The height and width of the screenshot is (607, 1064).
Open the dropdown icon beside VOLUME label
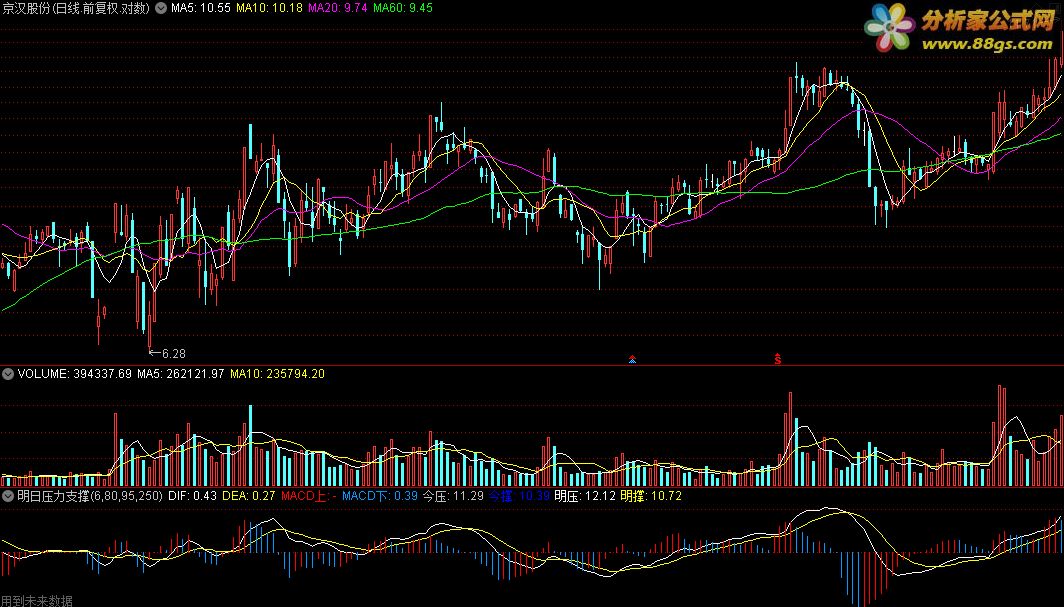pyautogui.click(x=8, y=374)
